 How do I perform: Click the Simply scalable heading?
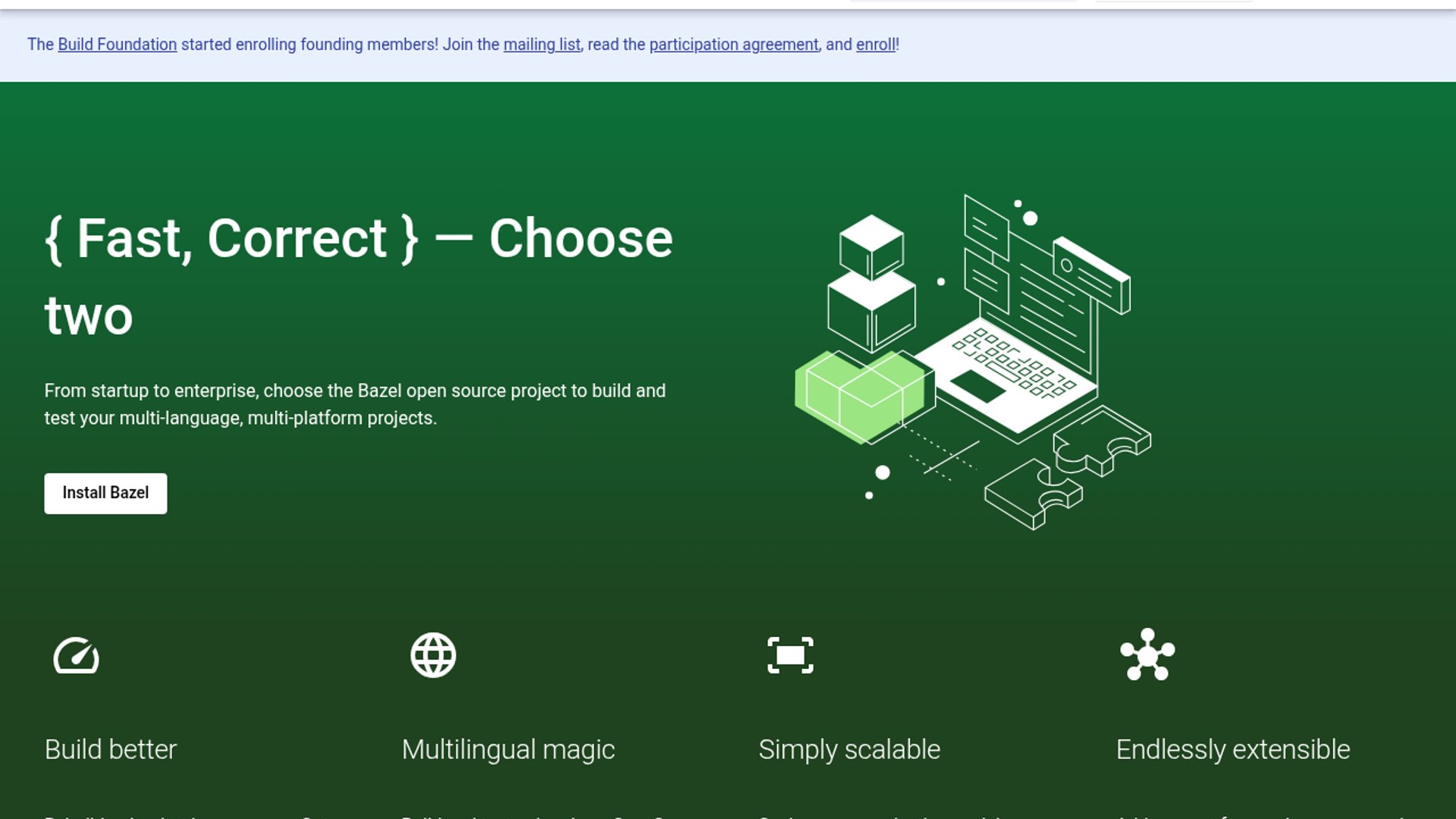click(849, 749)
